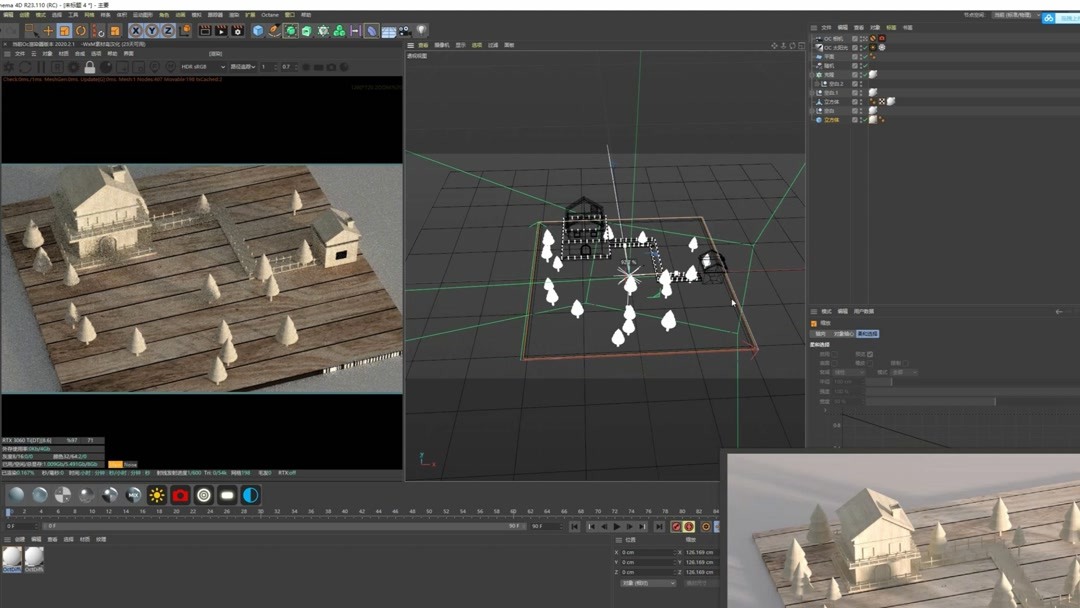The image size is (1080, 608).
Task: Click the Octane render lock icon
Action: [x=89, y=67]
